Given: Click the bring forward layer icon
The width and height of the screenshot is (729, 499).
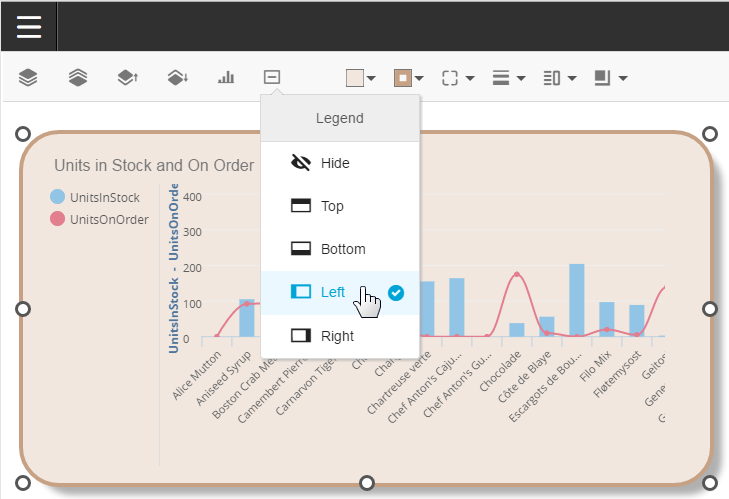Looking at the screenshot, I should pyautogui.click(x=127, y=77).
